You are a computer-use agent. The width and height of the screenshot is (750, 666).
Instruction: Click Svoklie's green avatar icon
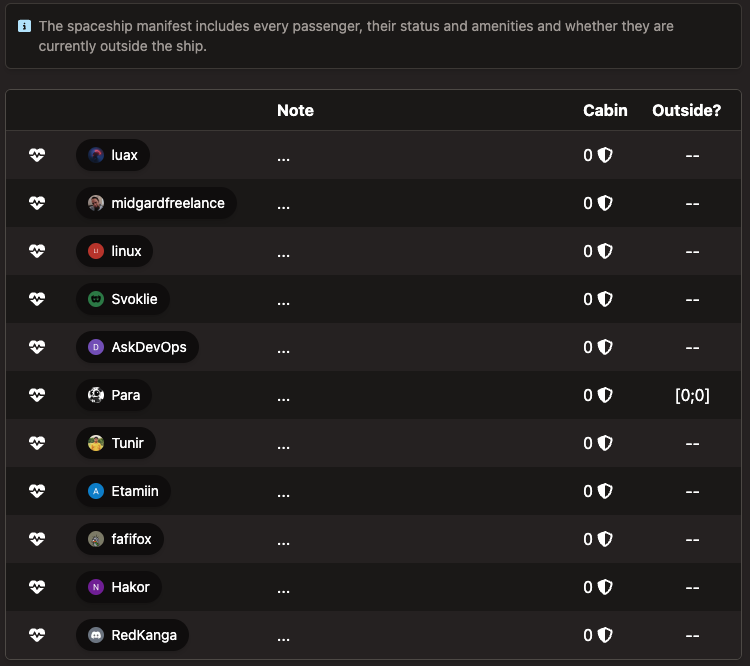pyautogui.click(x=96, y=299)
